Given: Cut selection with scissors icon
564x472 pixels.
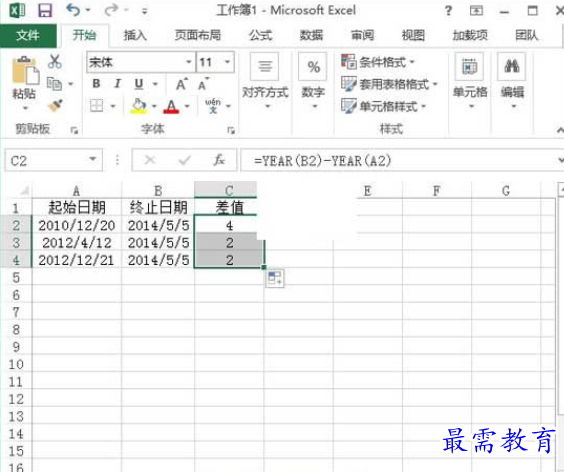Looking at the screenshot, I should point(55,62).
